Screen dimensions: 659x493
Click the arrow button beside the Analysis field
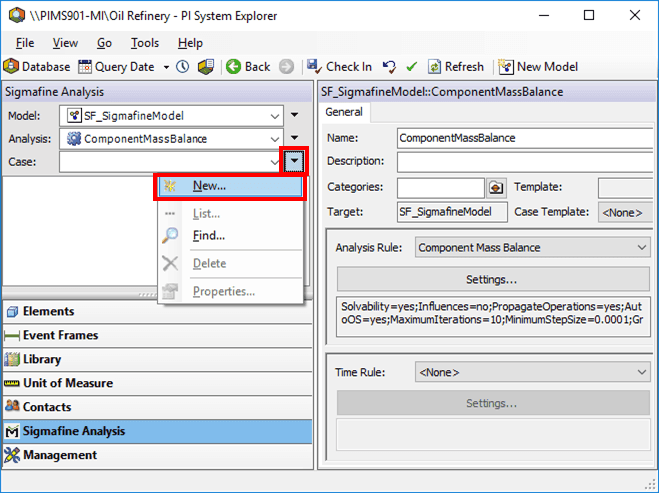pyautogui.click(x=295, y=138)
